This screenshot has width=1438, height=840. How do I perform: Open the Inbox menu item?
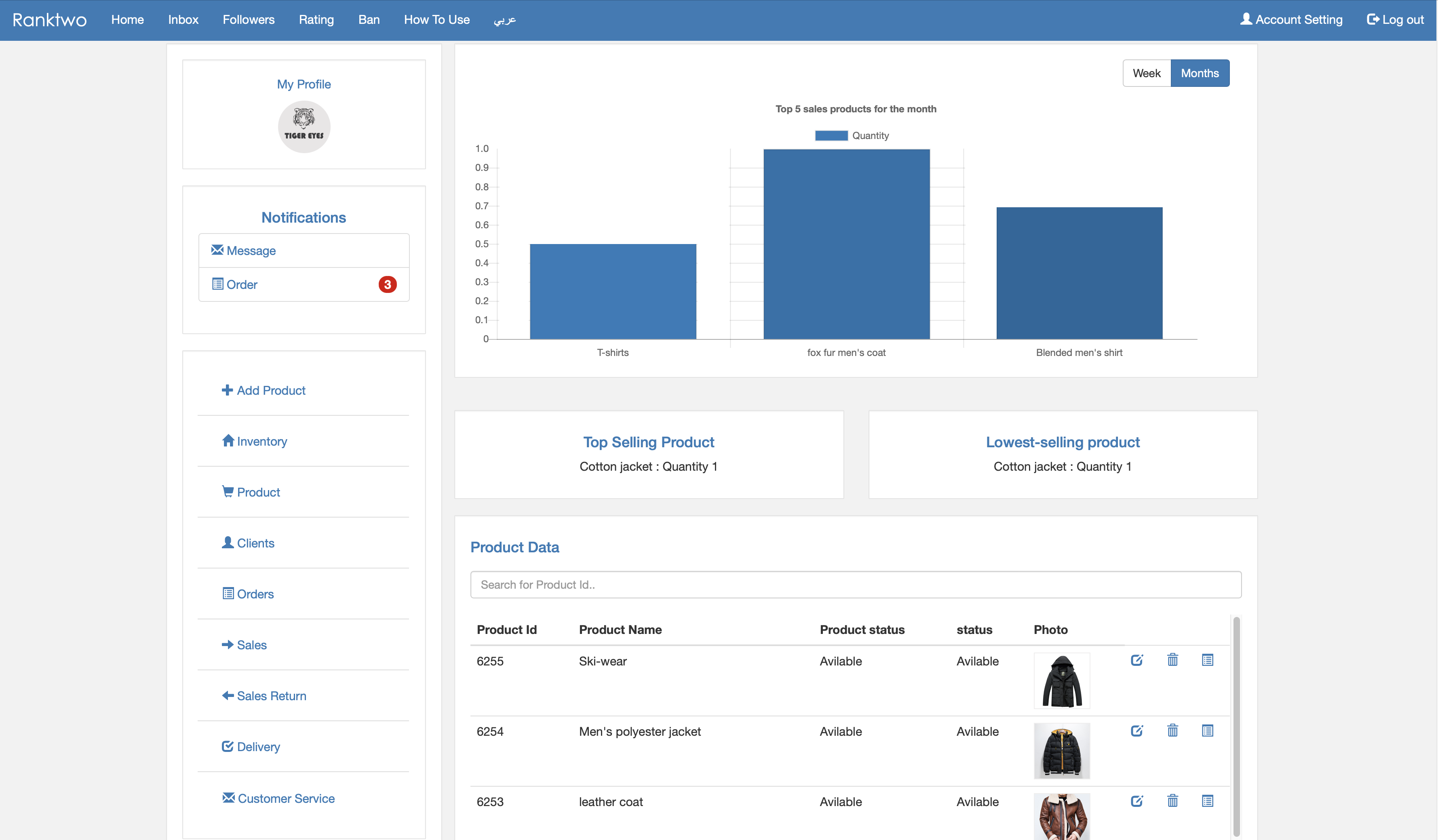pyautogui.click(x=183, y=19)
